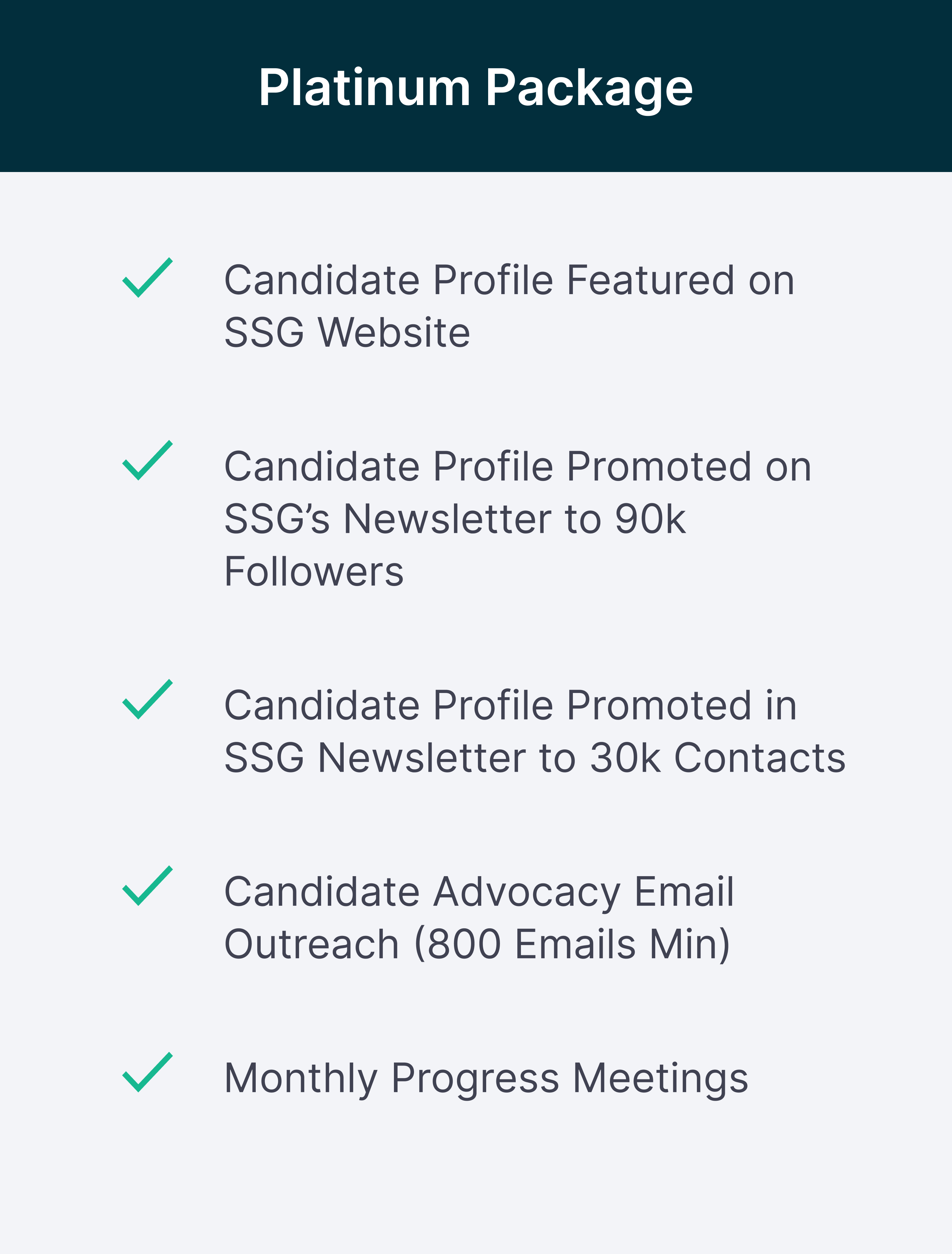The width and height of the screenshot is (952, 1254).
Task: Click the '30k' figure in the contacts item
Action: [625, 758]
